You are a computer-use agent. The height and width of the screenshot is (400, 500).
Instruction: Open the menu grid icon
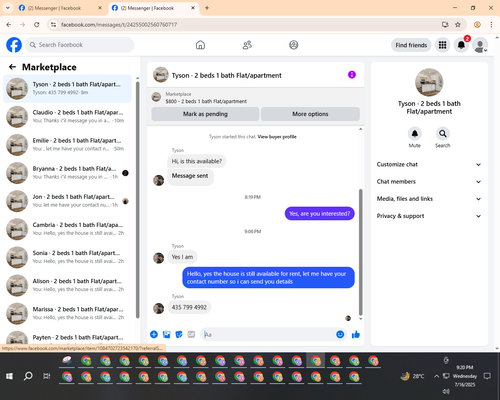point(442,45)
